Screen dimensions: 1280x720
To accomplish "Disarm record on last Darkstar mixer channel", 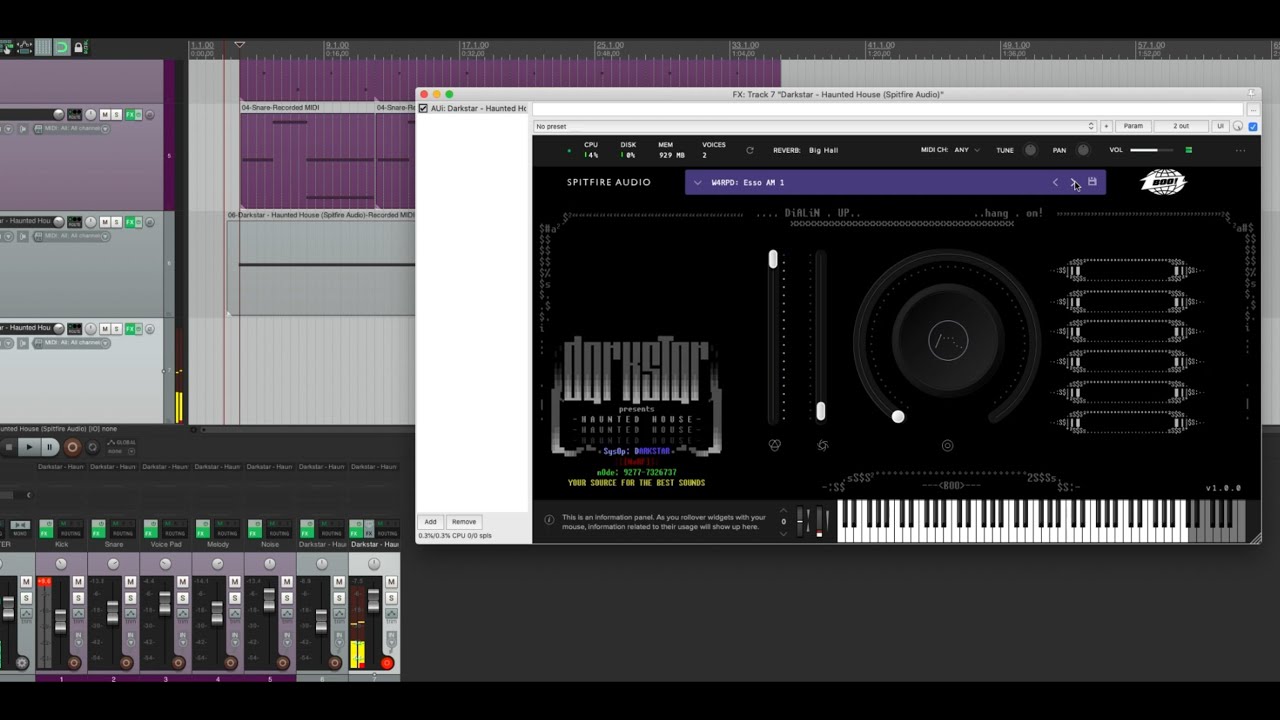I will click(x=387, y=663).
